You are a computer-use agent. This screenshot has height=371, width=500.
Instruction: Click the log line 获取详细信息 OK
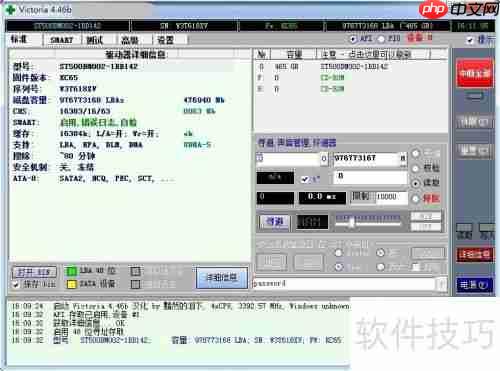[x=89, y=323]
